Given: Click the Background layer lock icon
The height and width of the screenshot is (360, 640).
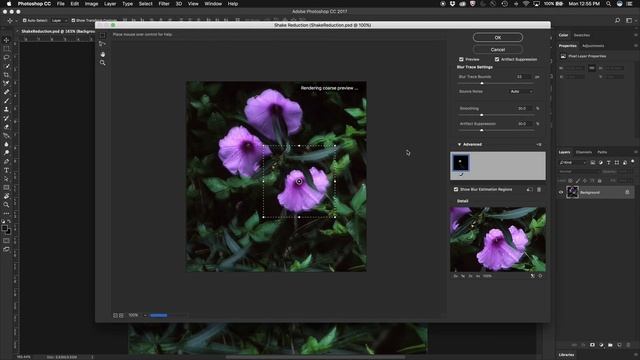Looking at the screenshot, I should [x=627, y=192].
